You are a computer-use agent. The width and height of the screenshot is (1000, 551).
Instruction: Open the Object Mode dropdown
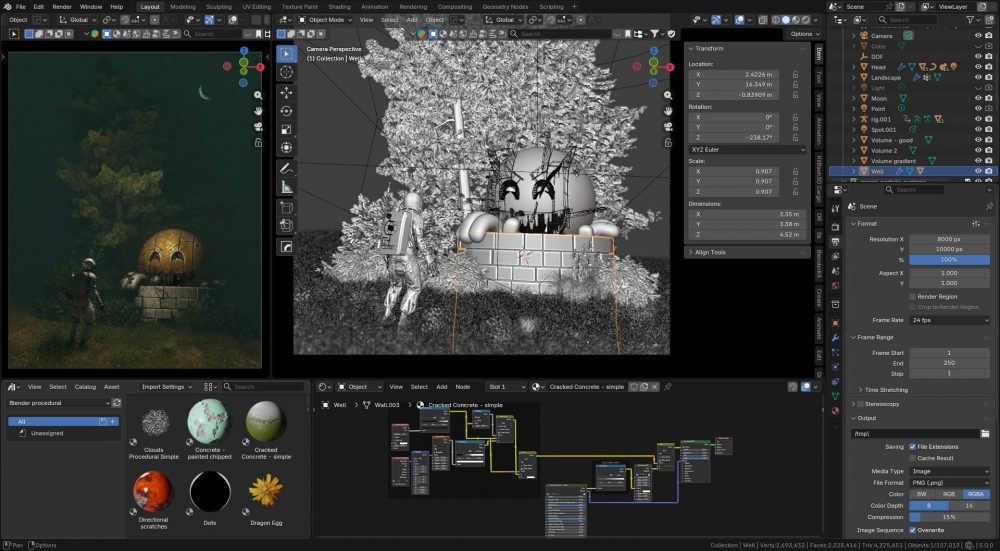click(325, 20)
